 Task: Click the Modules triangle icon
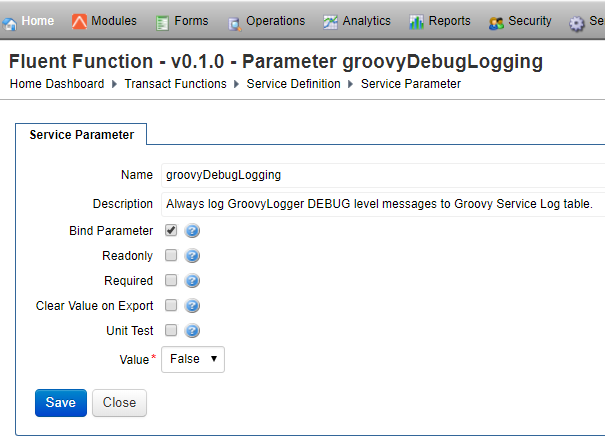pos(79,21)
